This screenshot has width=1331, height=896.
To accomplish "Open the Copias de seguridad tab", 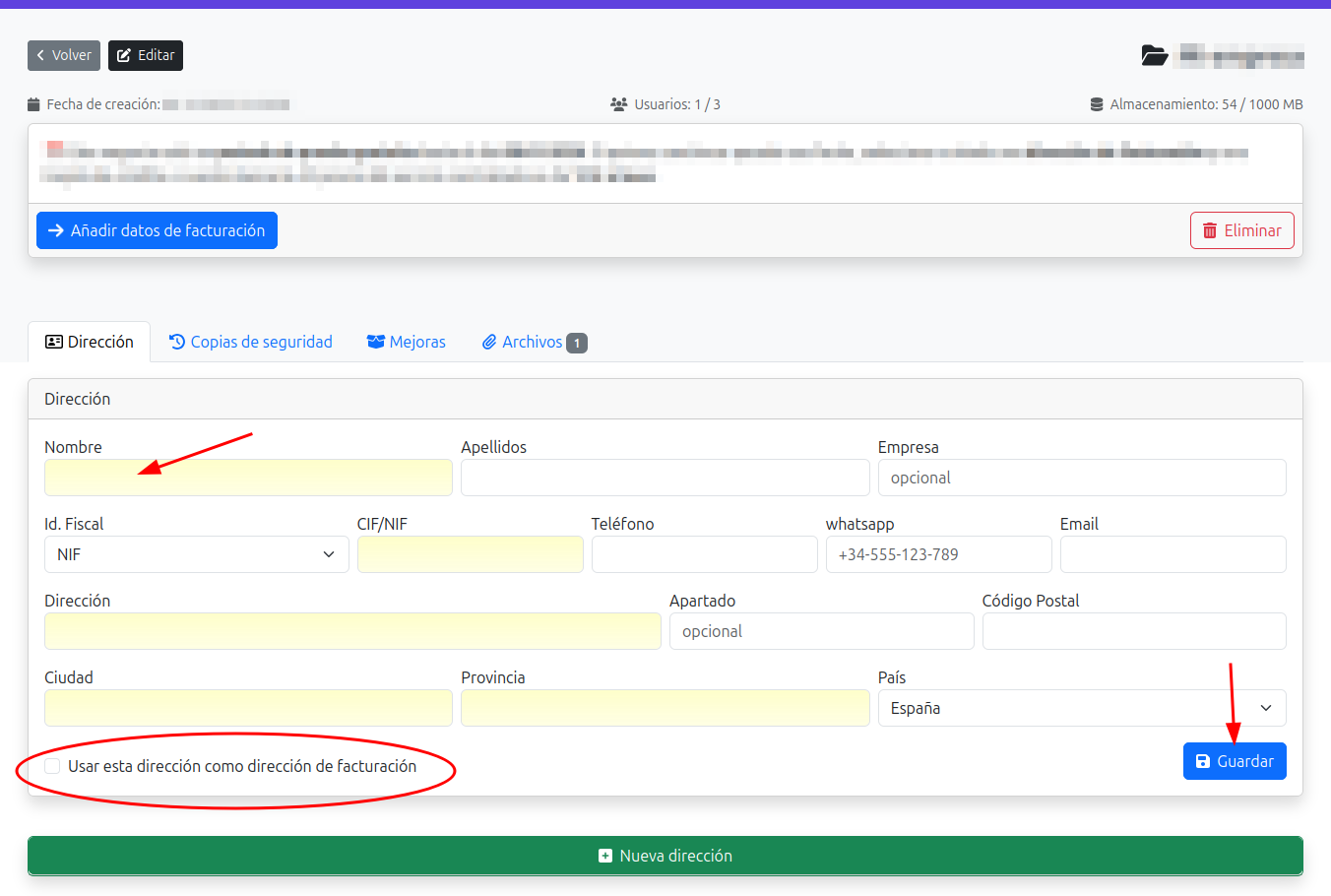I will 251,342.
